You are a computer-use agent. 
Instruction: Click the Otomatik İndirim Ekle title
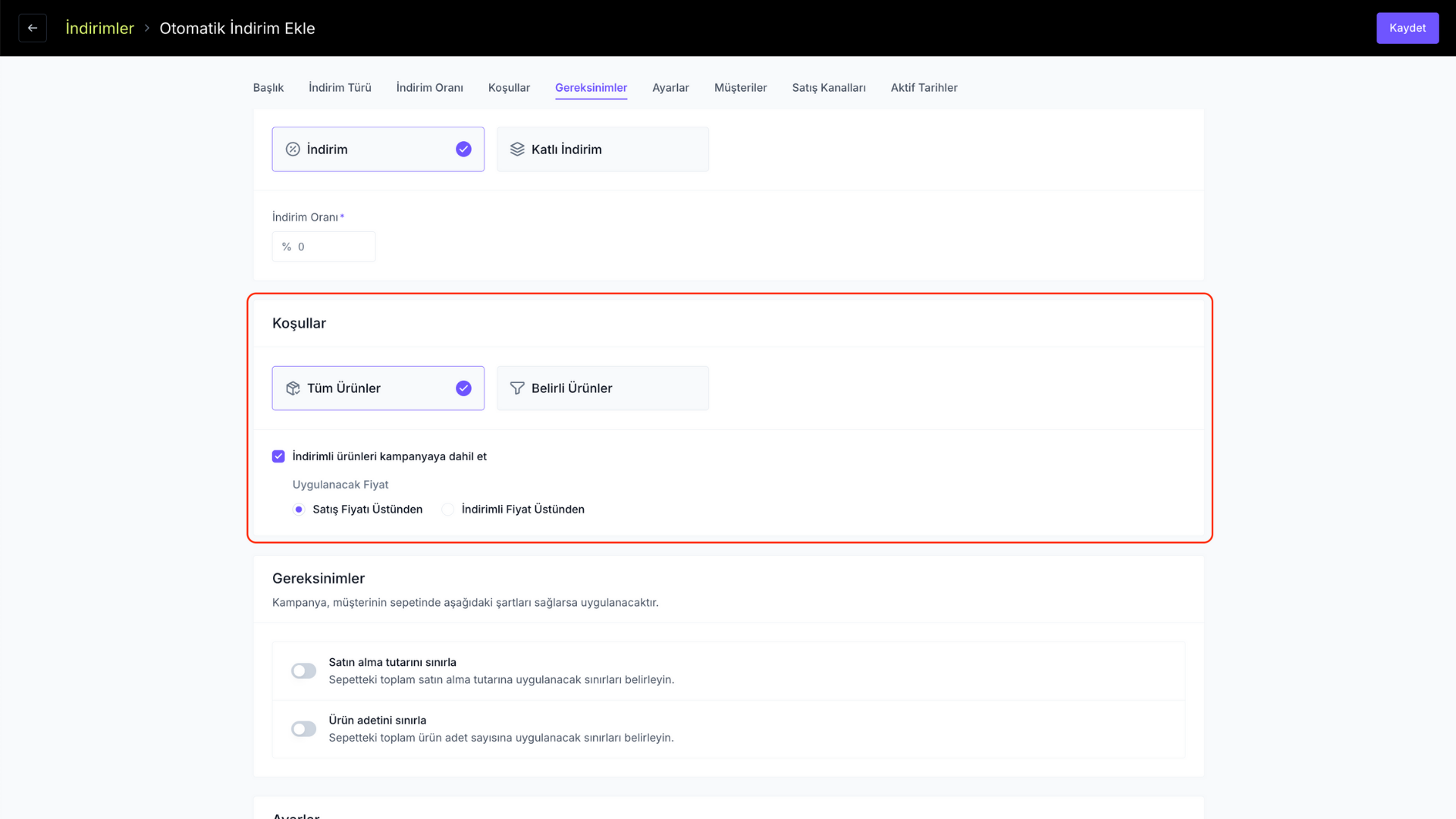click(237, 28)
